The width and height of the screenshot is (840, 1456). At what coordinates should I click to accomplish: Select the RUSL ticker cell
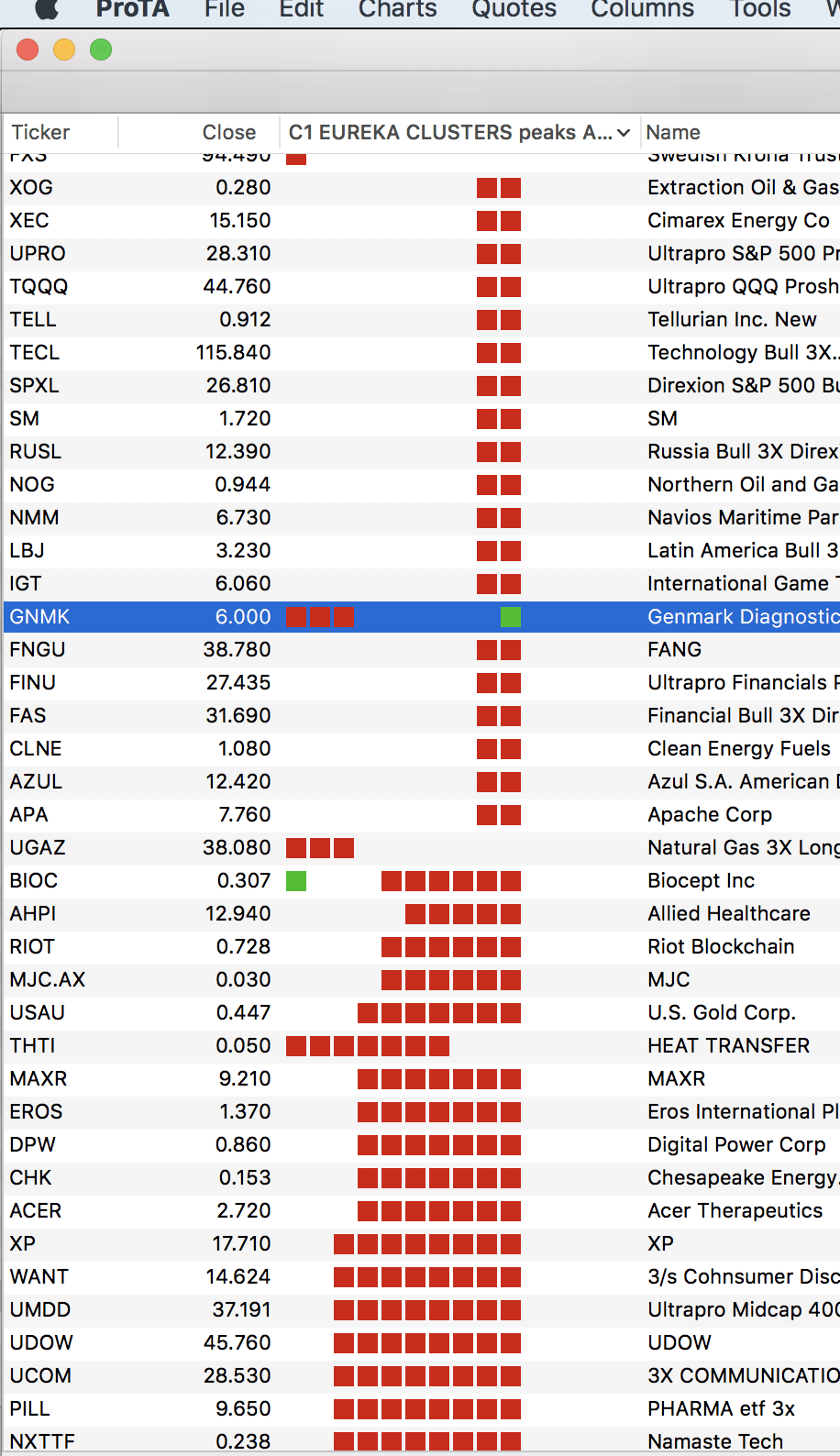(35, 451)
